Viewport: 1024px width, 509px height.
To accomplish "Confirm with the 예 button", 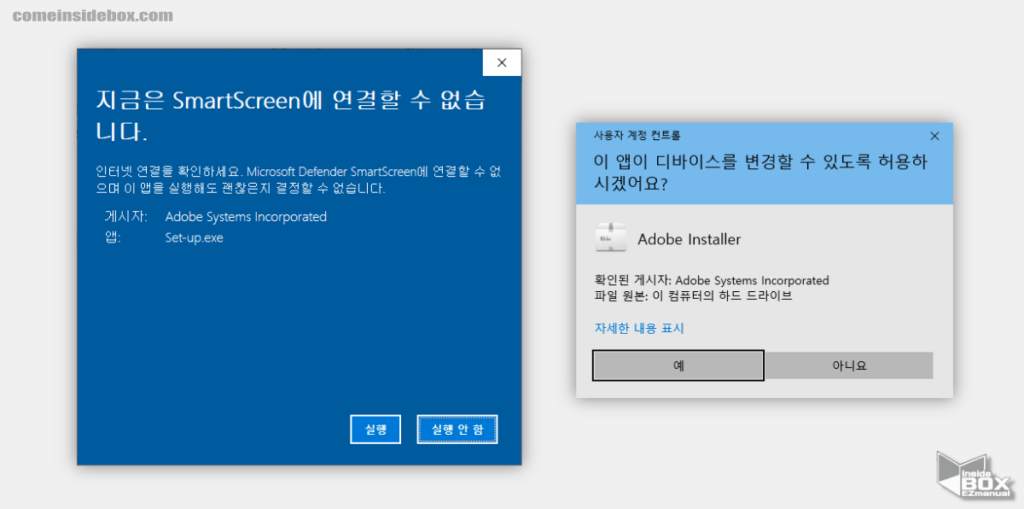I will tap(678, 365).
